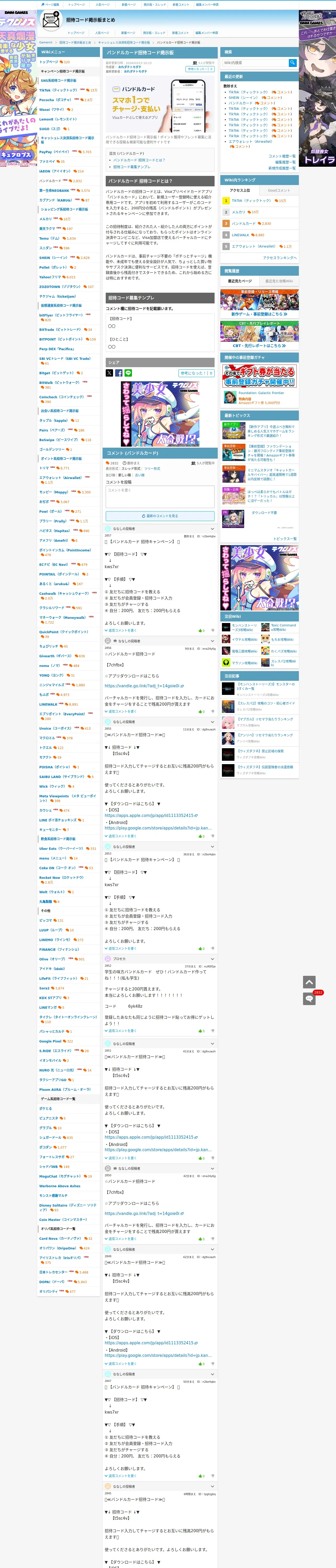This screenshot has width=336, height=1568.
Task: Like comment 2857 with thumbs-up
Action: point(201,631)
